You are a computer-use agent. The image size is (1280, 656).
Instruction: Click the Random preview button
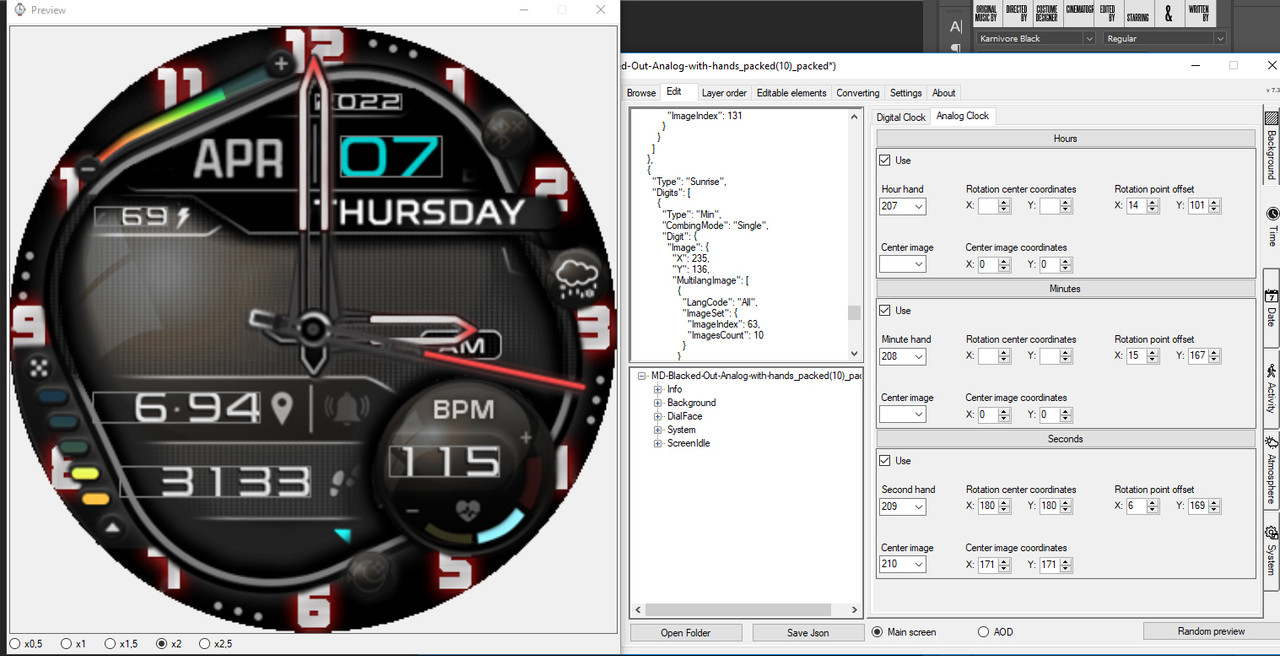1211,631
